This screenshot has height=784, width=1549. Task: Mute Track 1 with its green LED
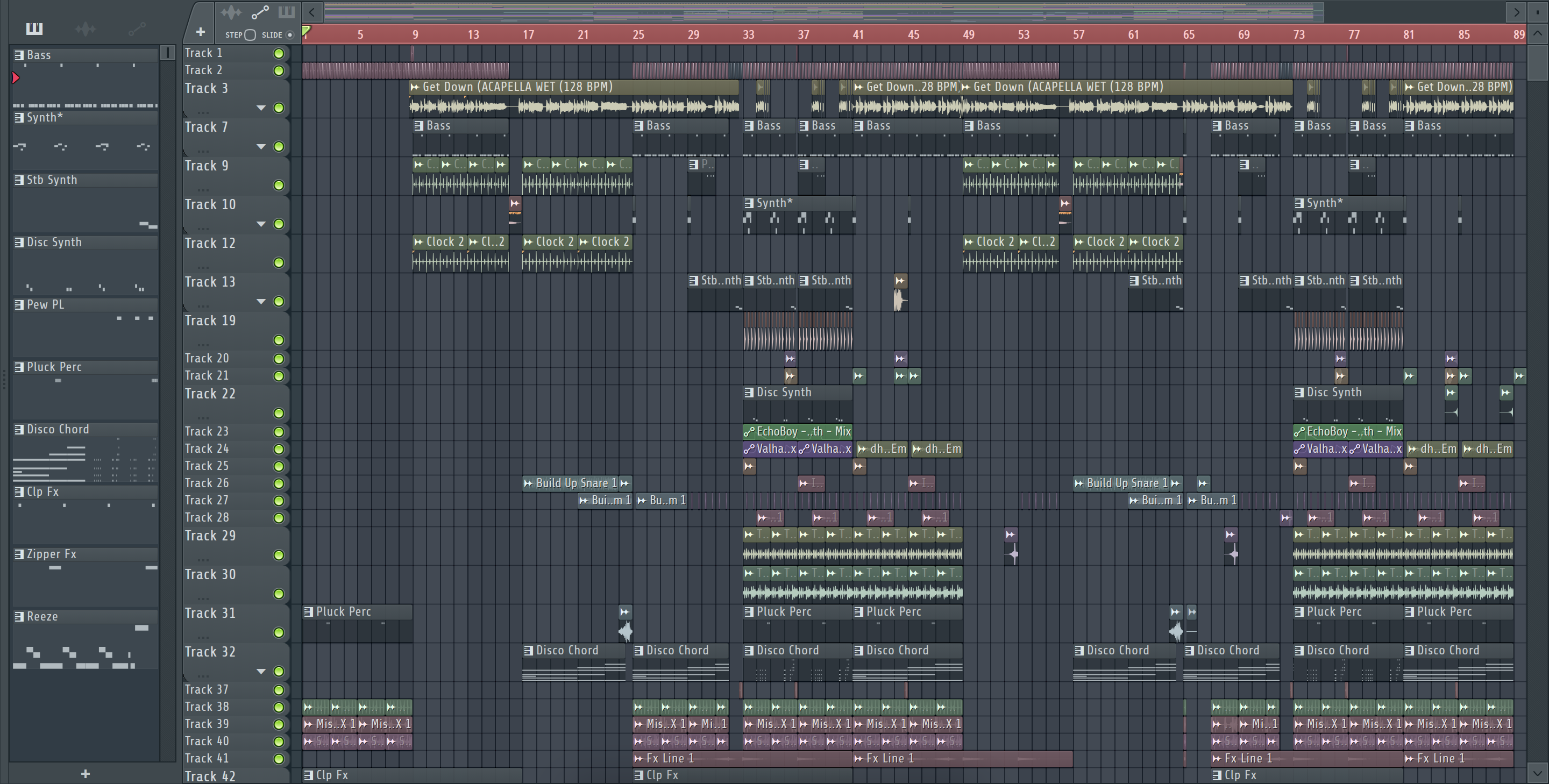click(x=279, y=54)
